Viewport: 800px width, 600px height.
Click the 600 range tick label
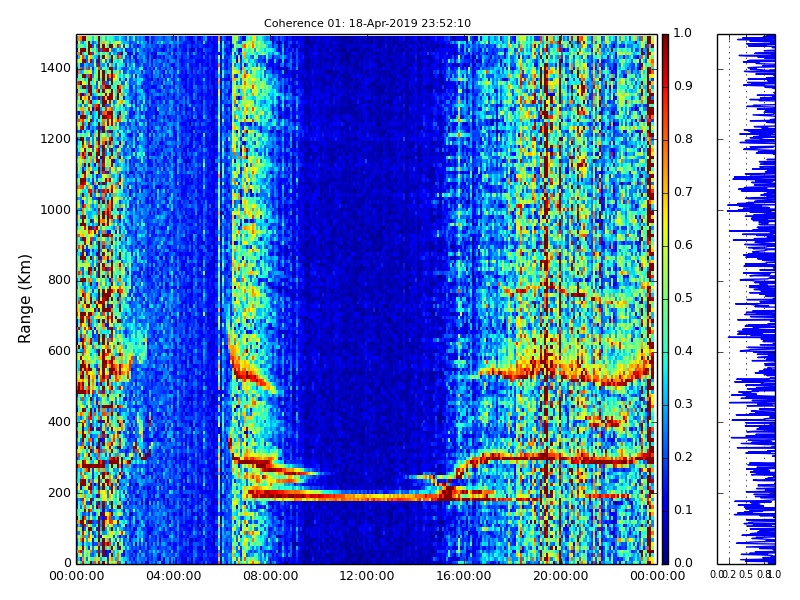59,351
